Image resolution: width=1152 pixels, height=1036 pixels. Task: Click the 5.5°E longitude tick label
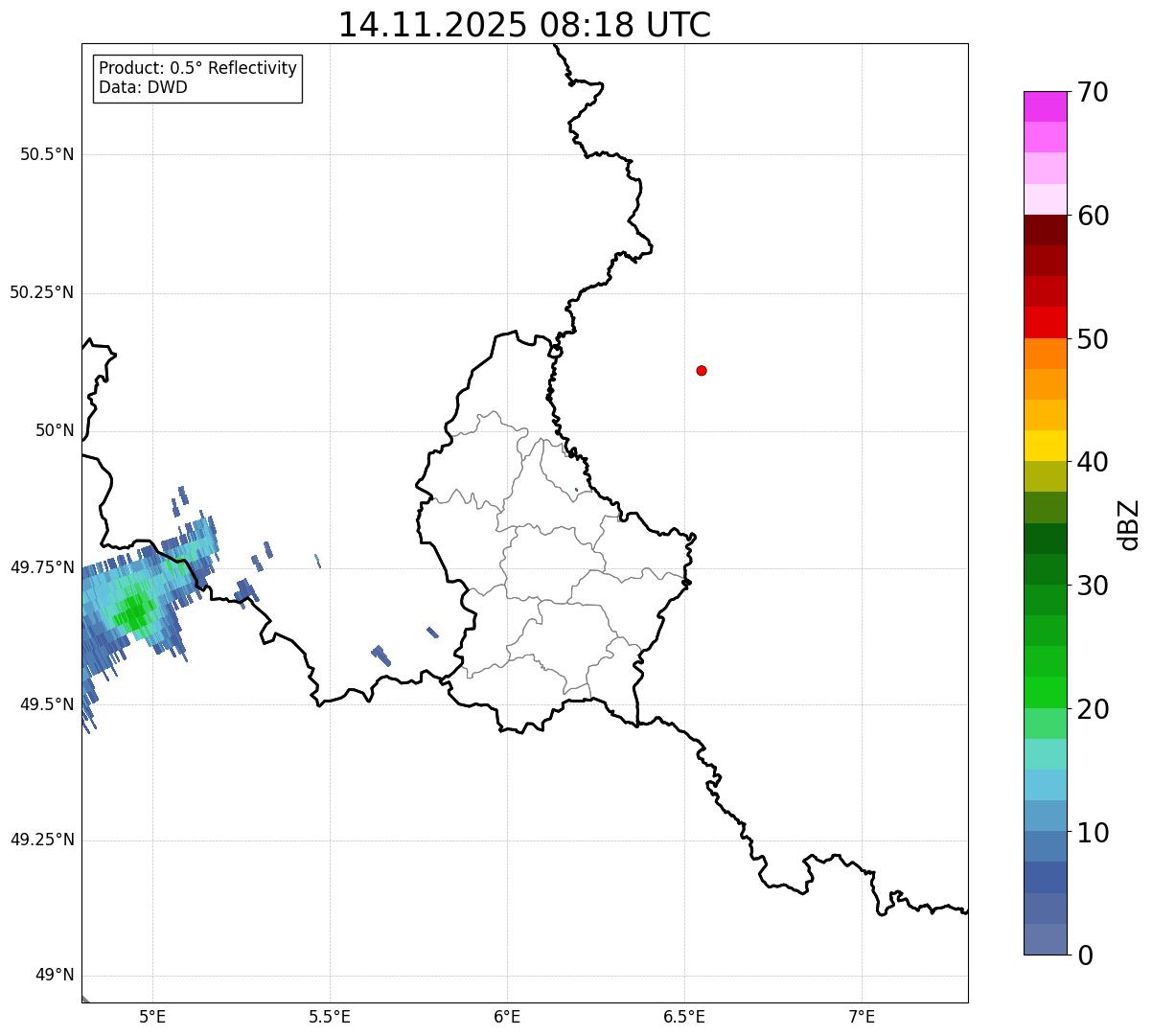(x=330, y=1016)
